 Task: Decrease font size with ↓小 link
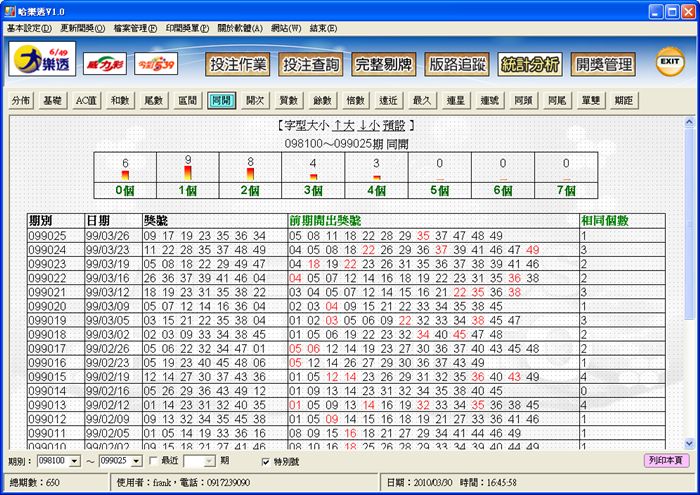click(x=369, y=126)
